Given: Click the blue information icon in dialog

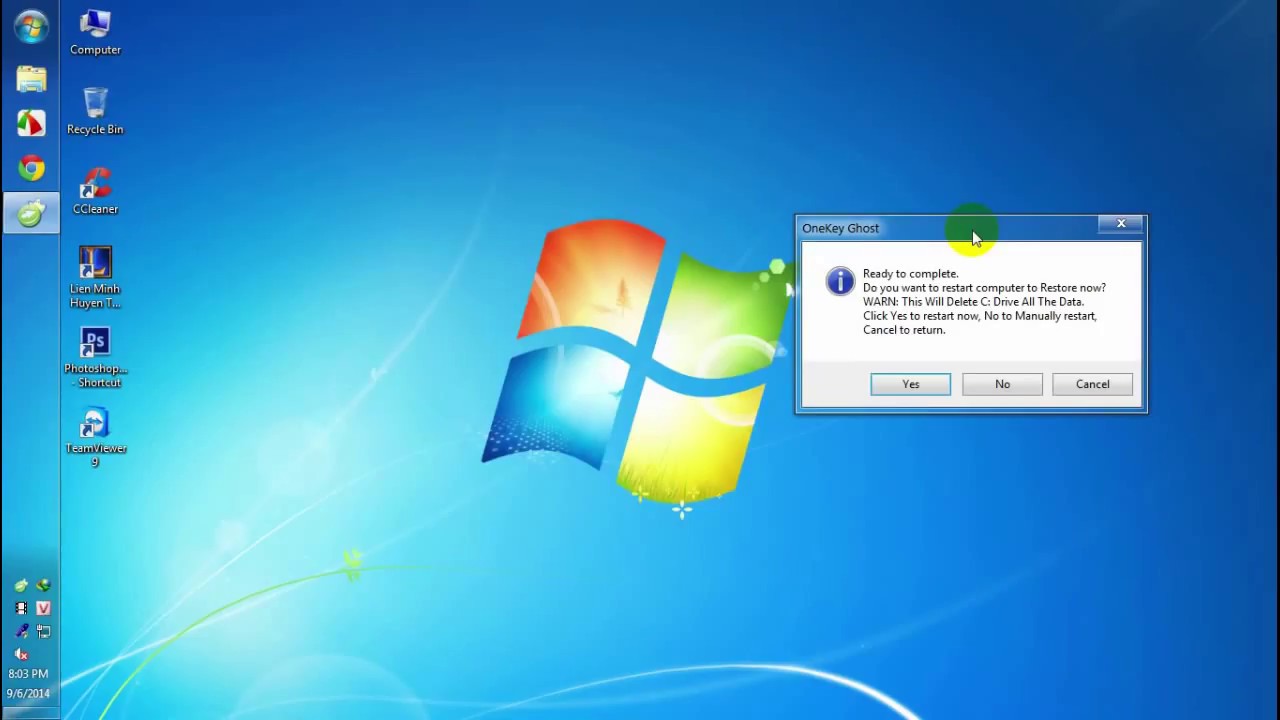Looking at the screenshot, I should coord(840,281).
